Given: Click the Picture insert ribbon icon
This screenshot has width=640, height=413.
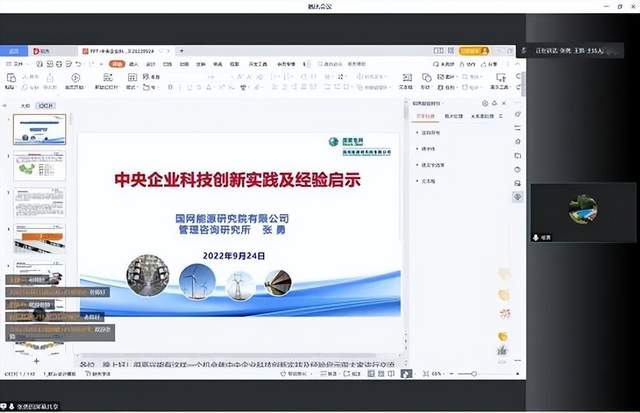Looking at the screenshot, I should click(440, 76).
